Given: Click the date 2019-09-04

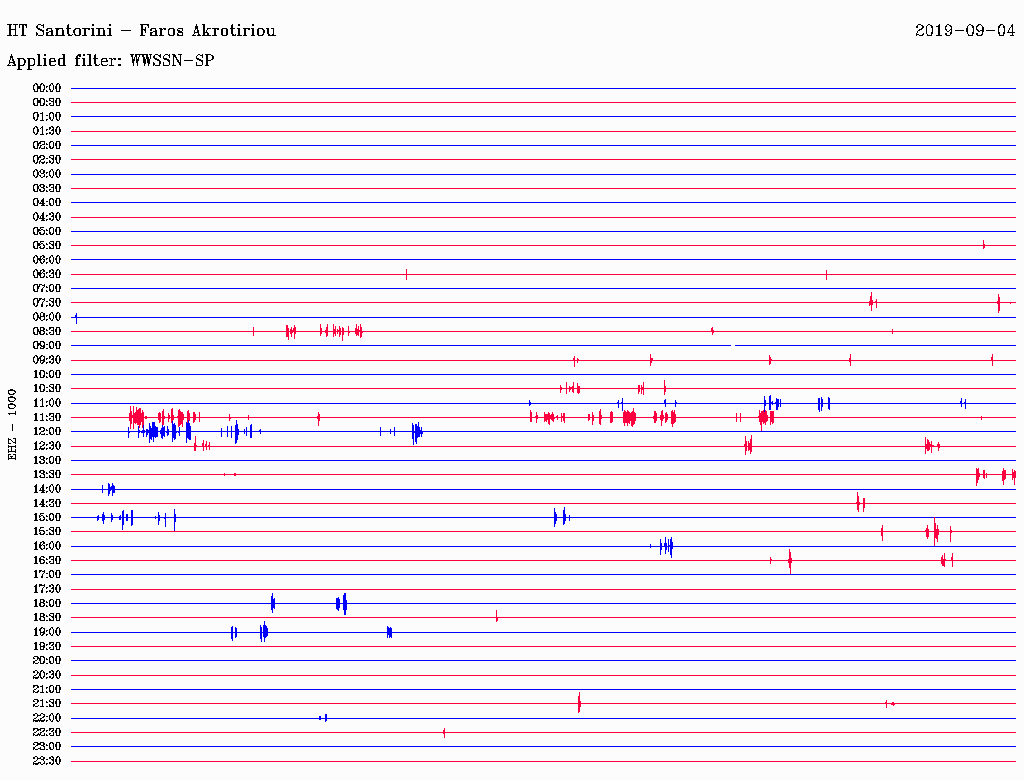Looking at the screenshot, I should click(x=965, y=31).
